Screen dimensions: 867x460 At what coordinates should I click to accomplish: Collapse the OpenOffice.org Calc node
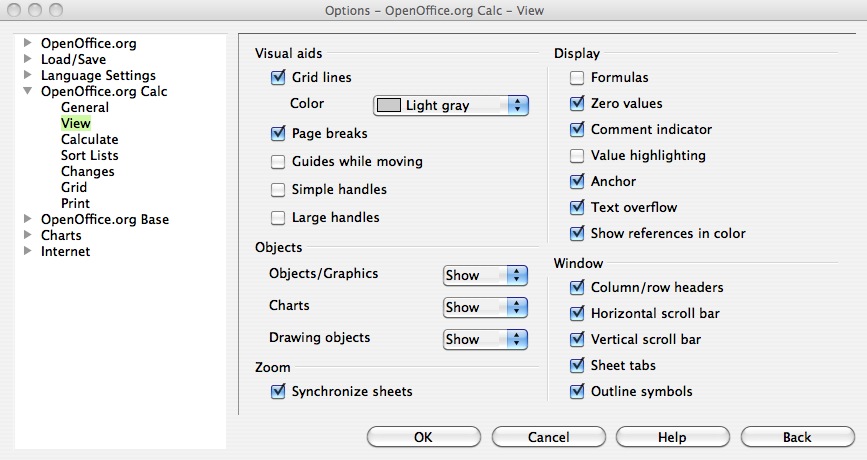[x=27, y=91]
